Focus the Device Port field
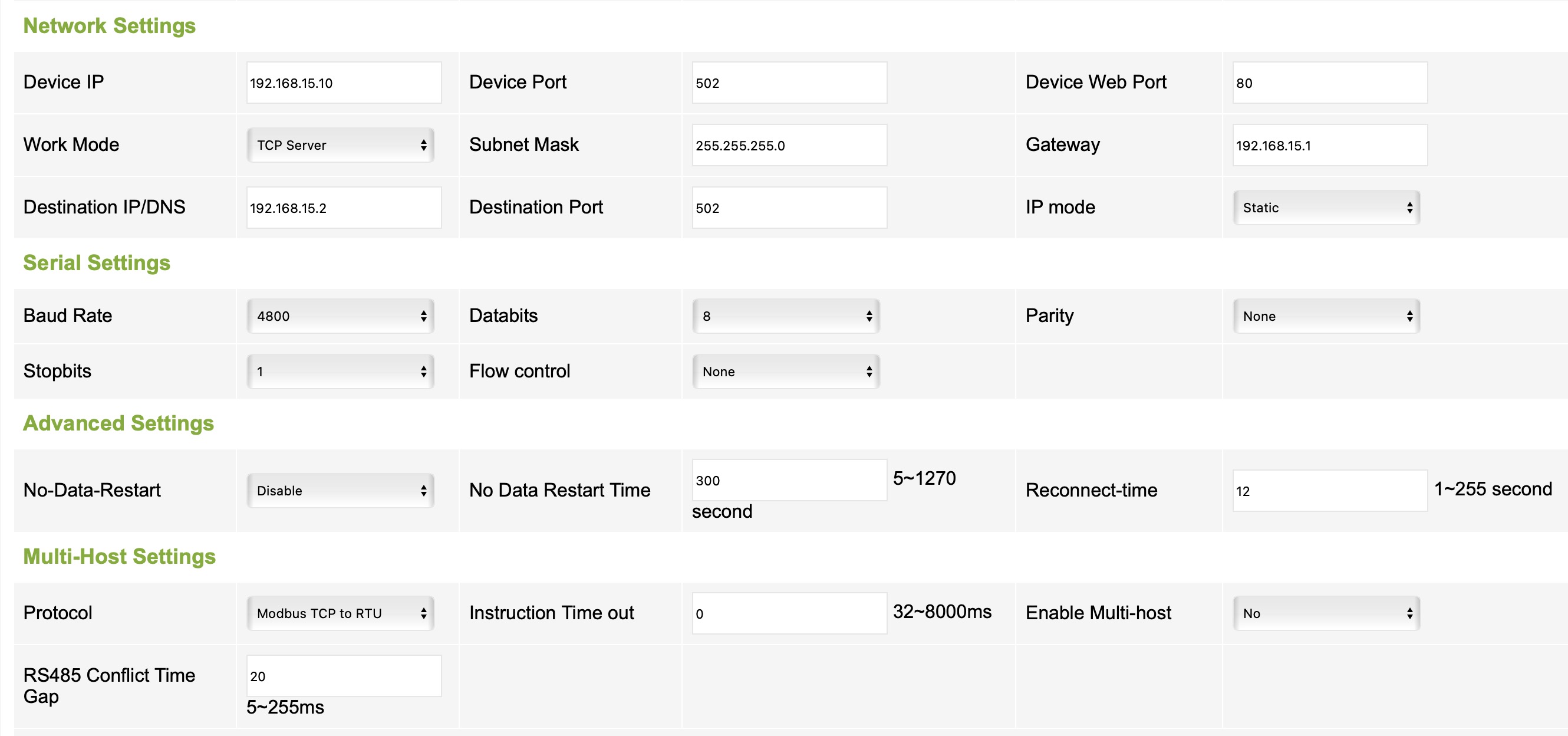 789,83
